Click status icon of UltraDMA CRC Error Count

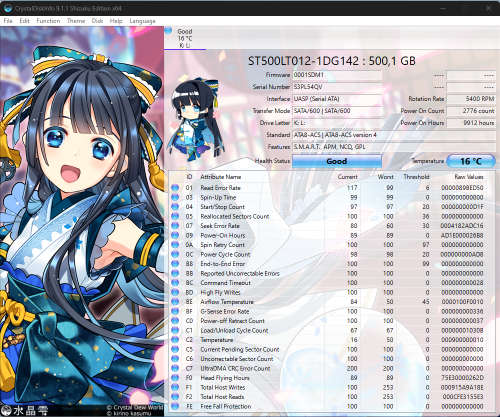[175, 368]
